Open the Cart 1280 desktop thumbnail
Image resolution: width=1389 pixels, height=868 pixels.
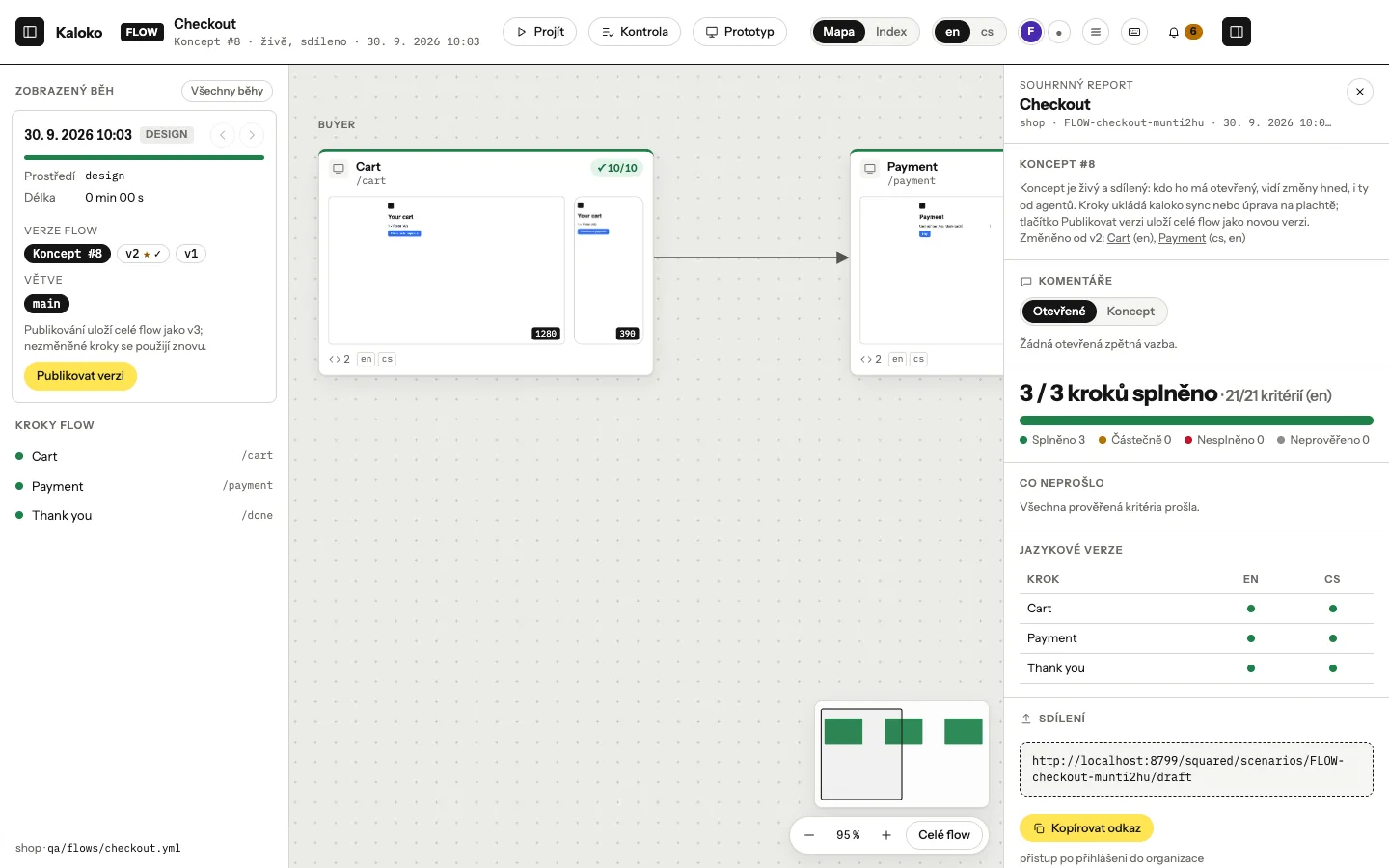click(x=447, y=270)
